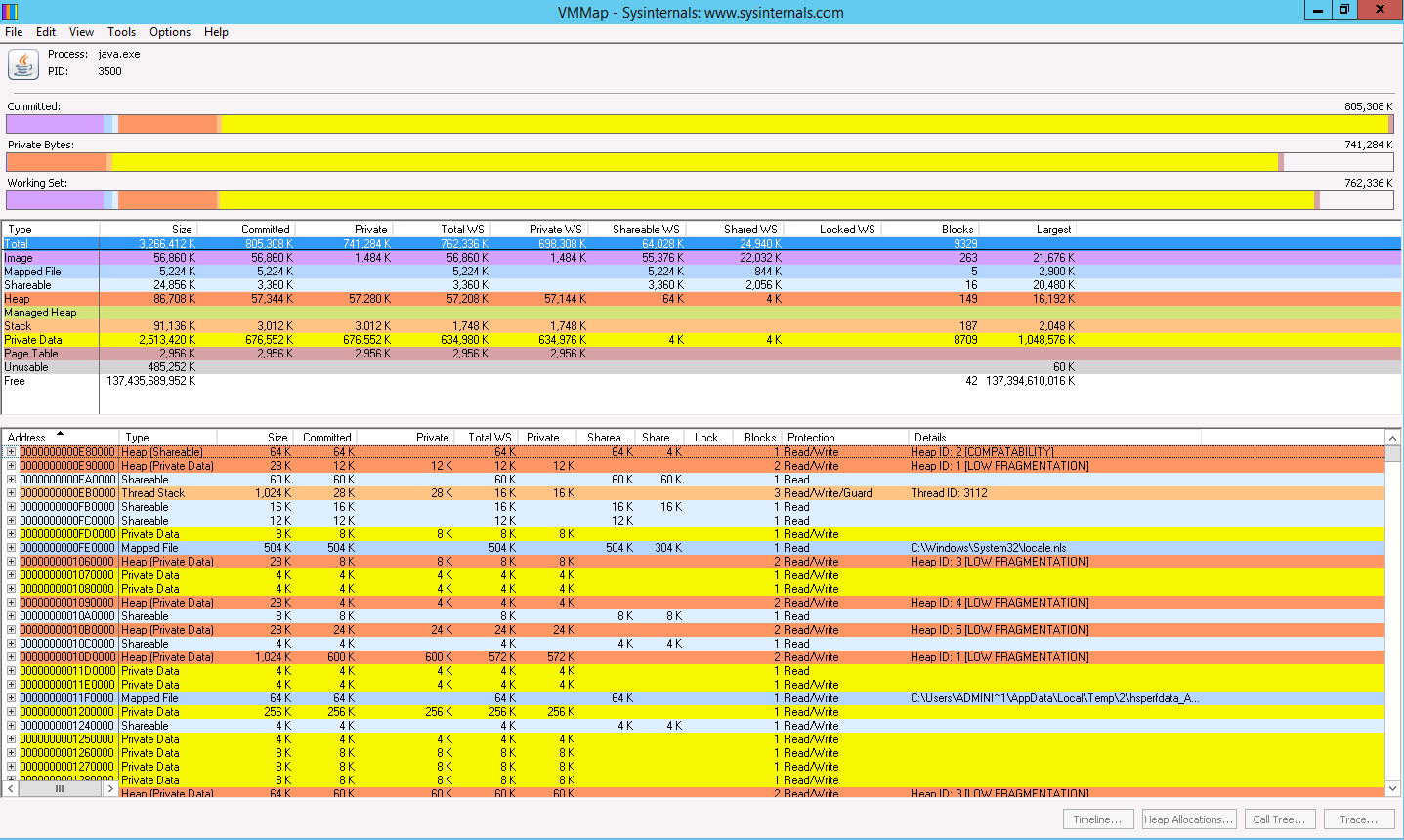Open the Edit menu
This screenshot has height=840, width=1404.
coord(46,32)
